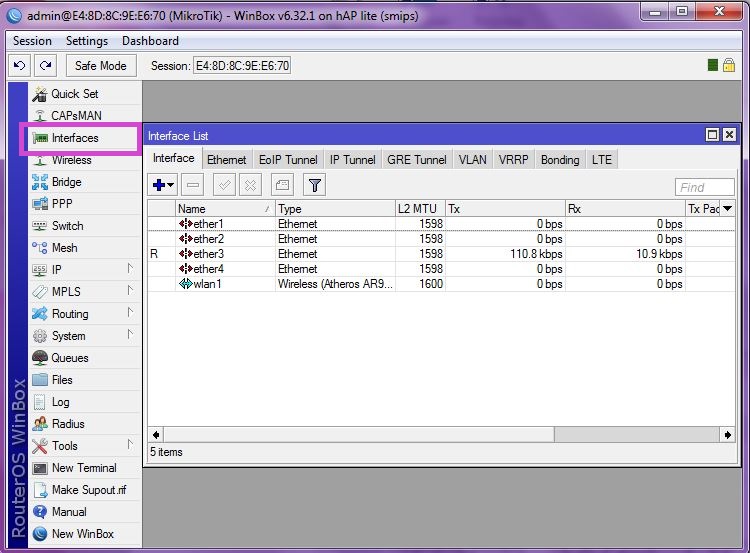The width and height of the screenshot is (750, 553).
Task: Open Files in the sidebar
Action: (84, 380)
